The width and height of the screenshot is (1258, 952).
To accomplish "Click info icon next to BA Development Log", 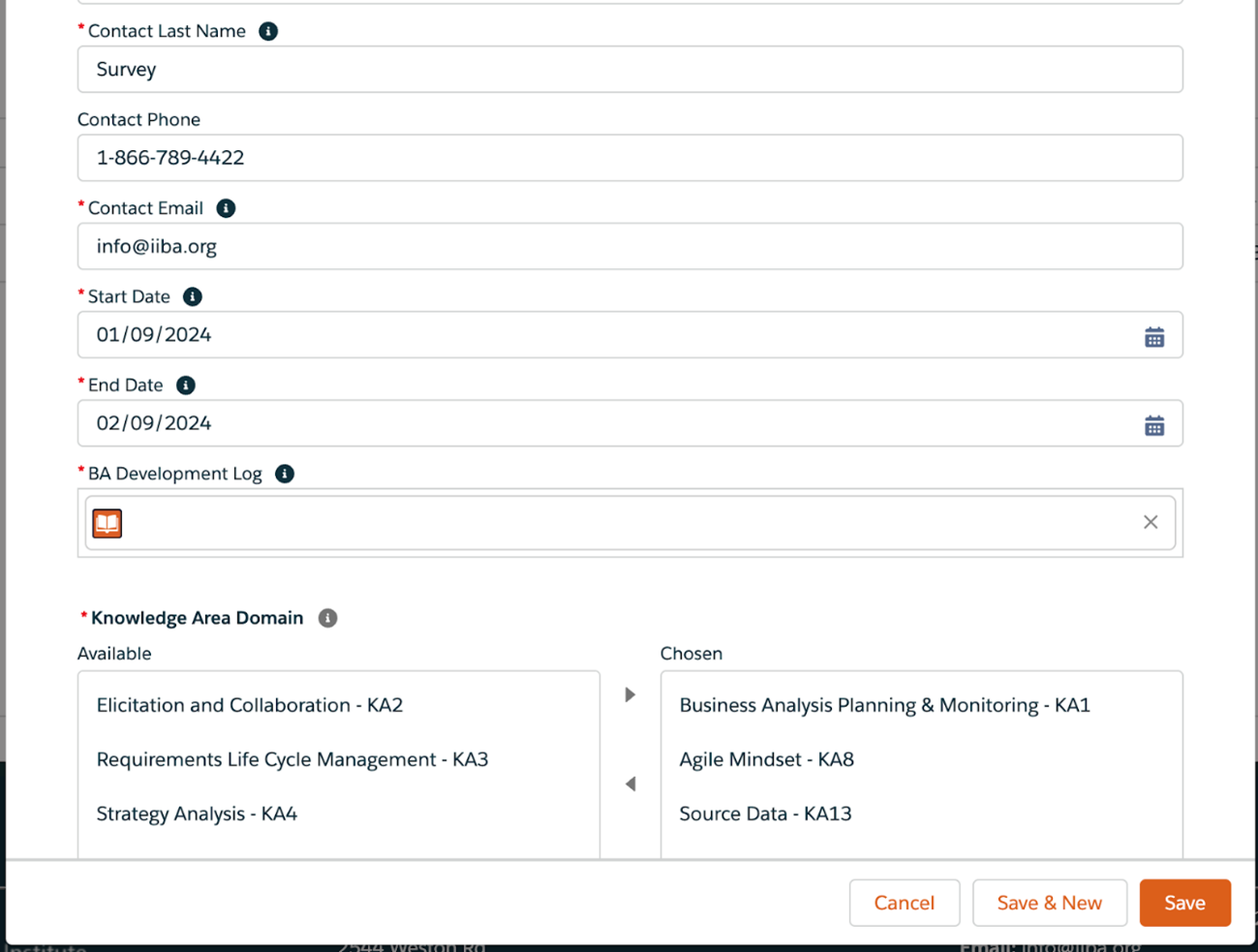I will pyautogui.click(x=285, y=474).
